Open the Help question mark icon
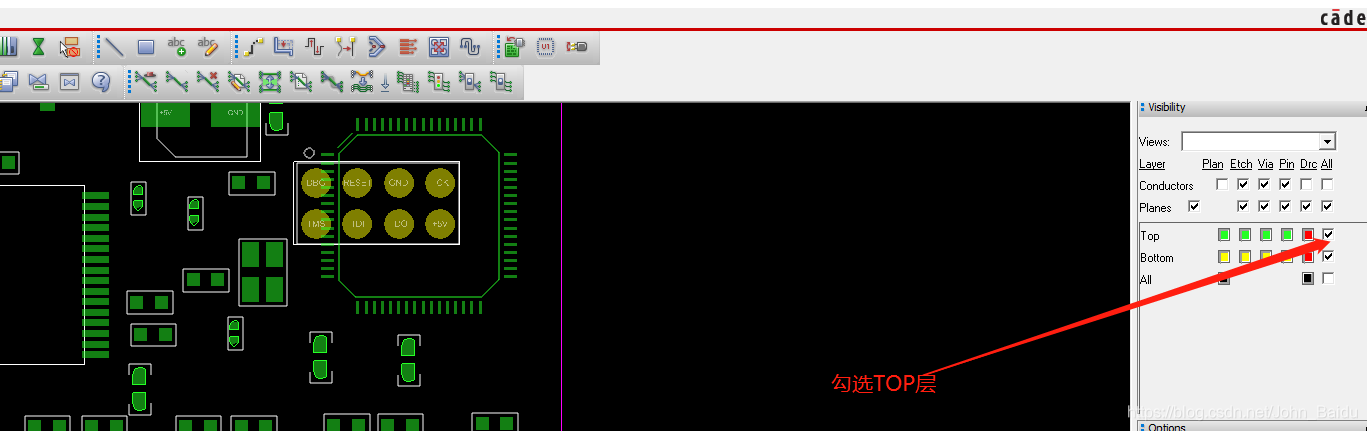Image resolution: width=1367 pixels, height=431 pixels. (100, 81)
